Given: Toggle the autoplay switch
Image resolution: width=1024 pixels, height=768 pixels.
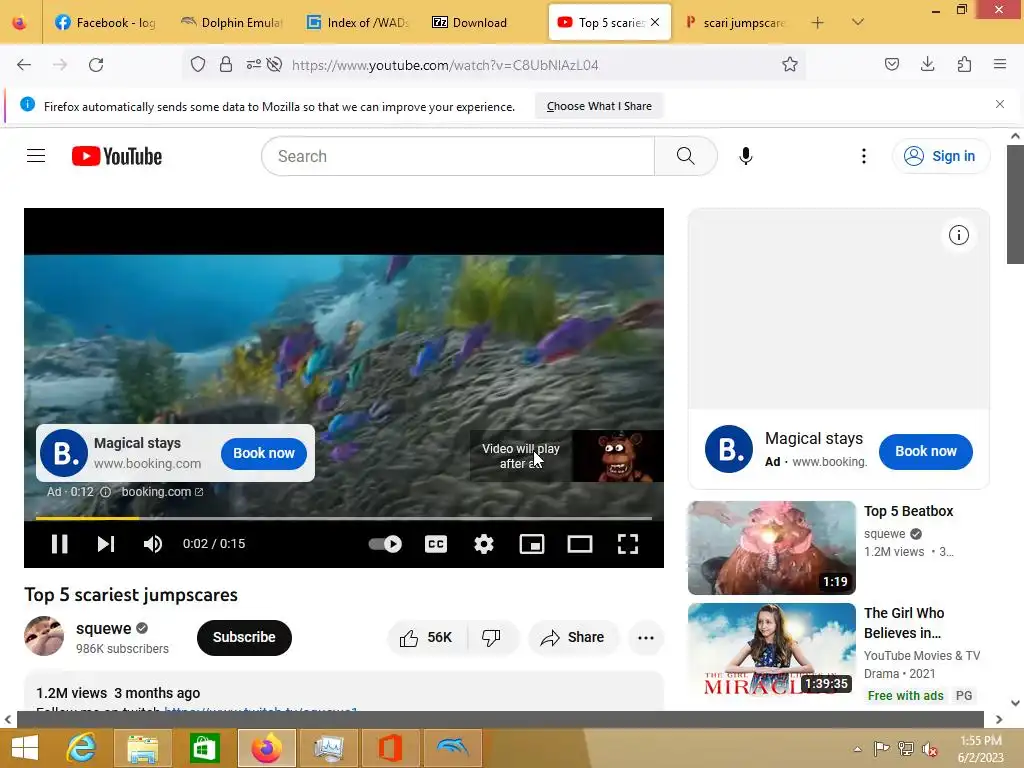Looking at the screenshot, I should 385,544.
